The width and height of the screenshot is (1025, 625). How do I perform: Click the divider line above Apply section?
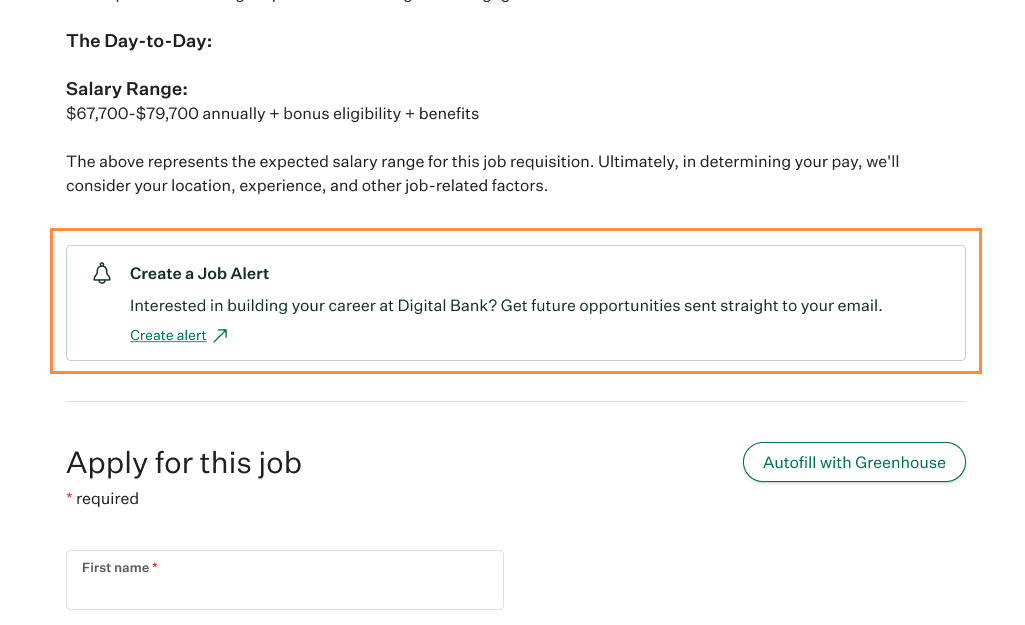pos(516,401)
